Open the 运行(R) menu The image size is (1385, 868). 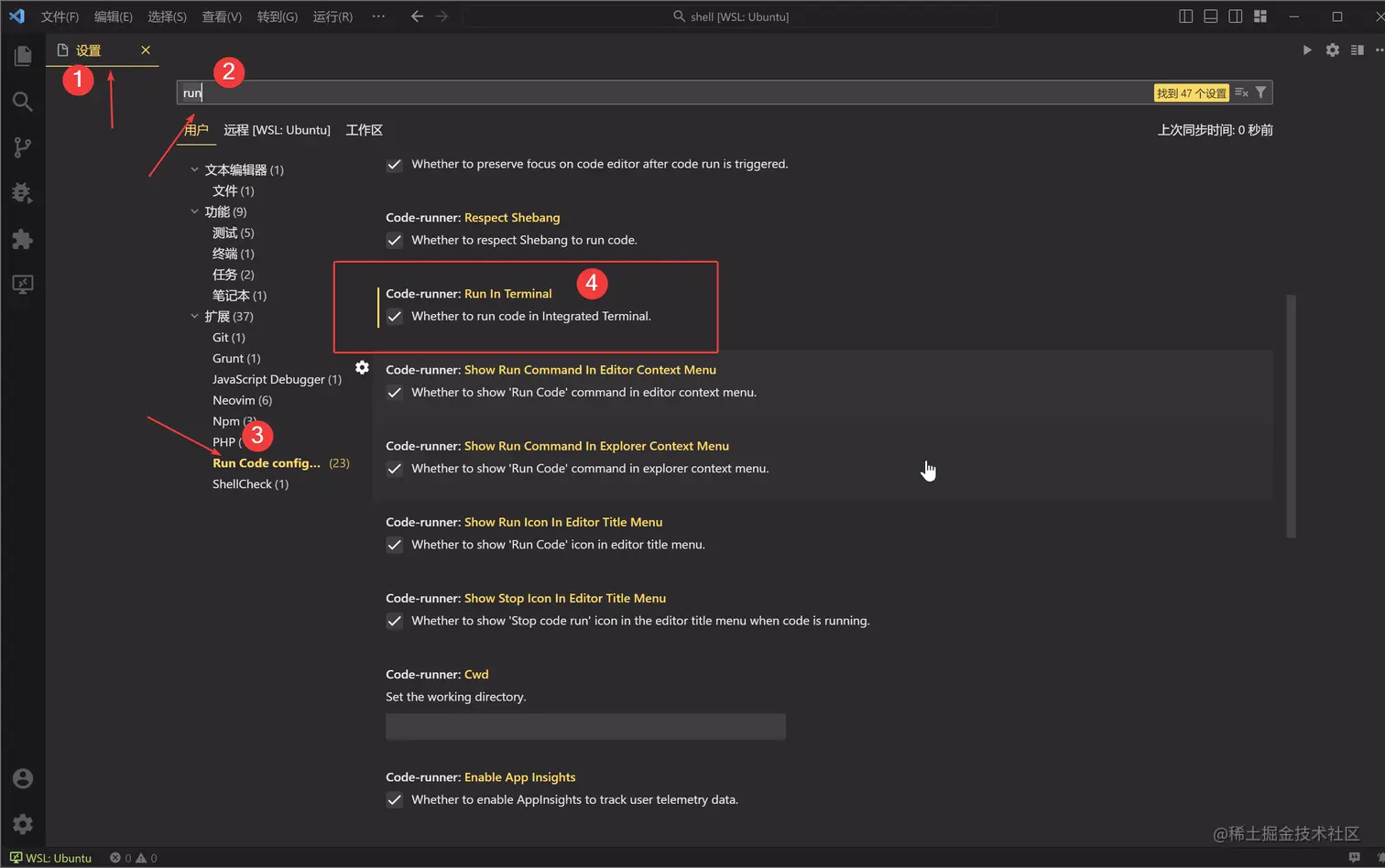(333, 16)
